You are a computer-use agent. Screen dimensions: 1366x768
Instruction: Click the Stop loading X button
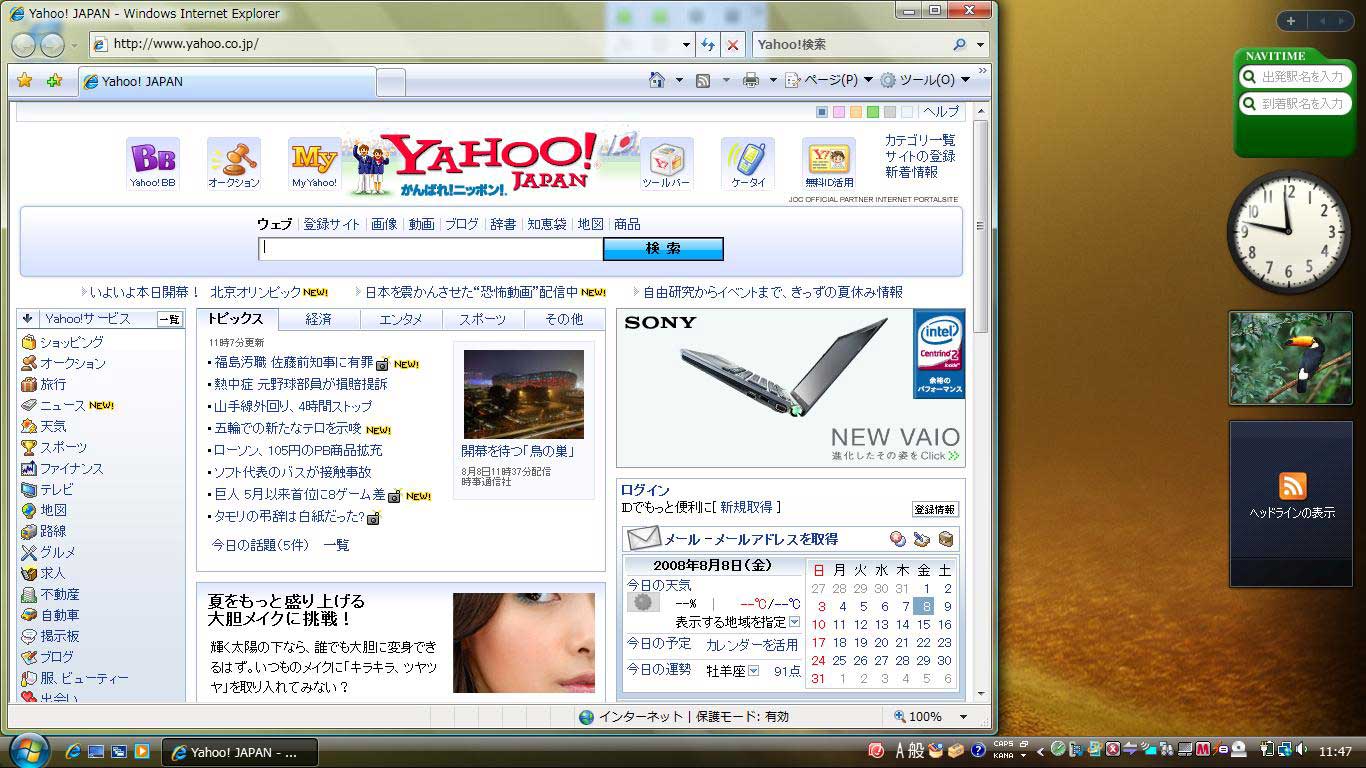click(733, 44)
